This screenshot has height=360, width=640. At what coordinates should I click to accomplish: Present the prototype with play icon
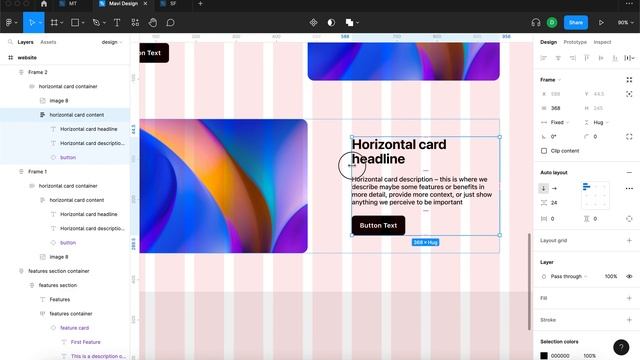click(x=601, y=22)
